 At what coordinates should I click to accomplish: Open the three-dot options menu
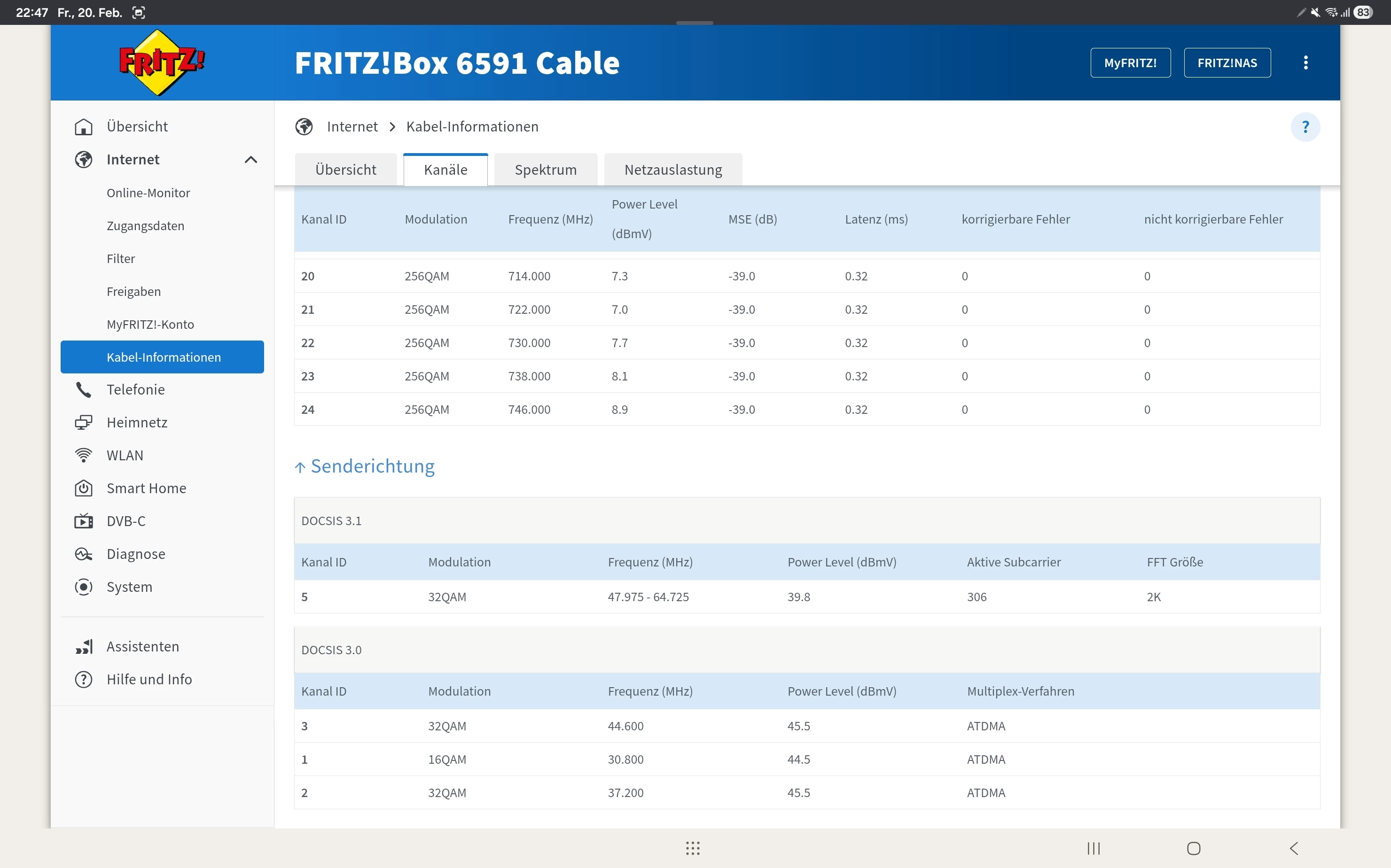coord(1305,62)
